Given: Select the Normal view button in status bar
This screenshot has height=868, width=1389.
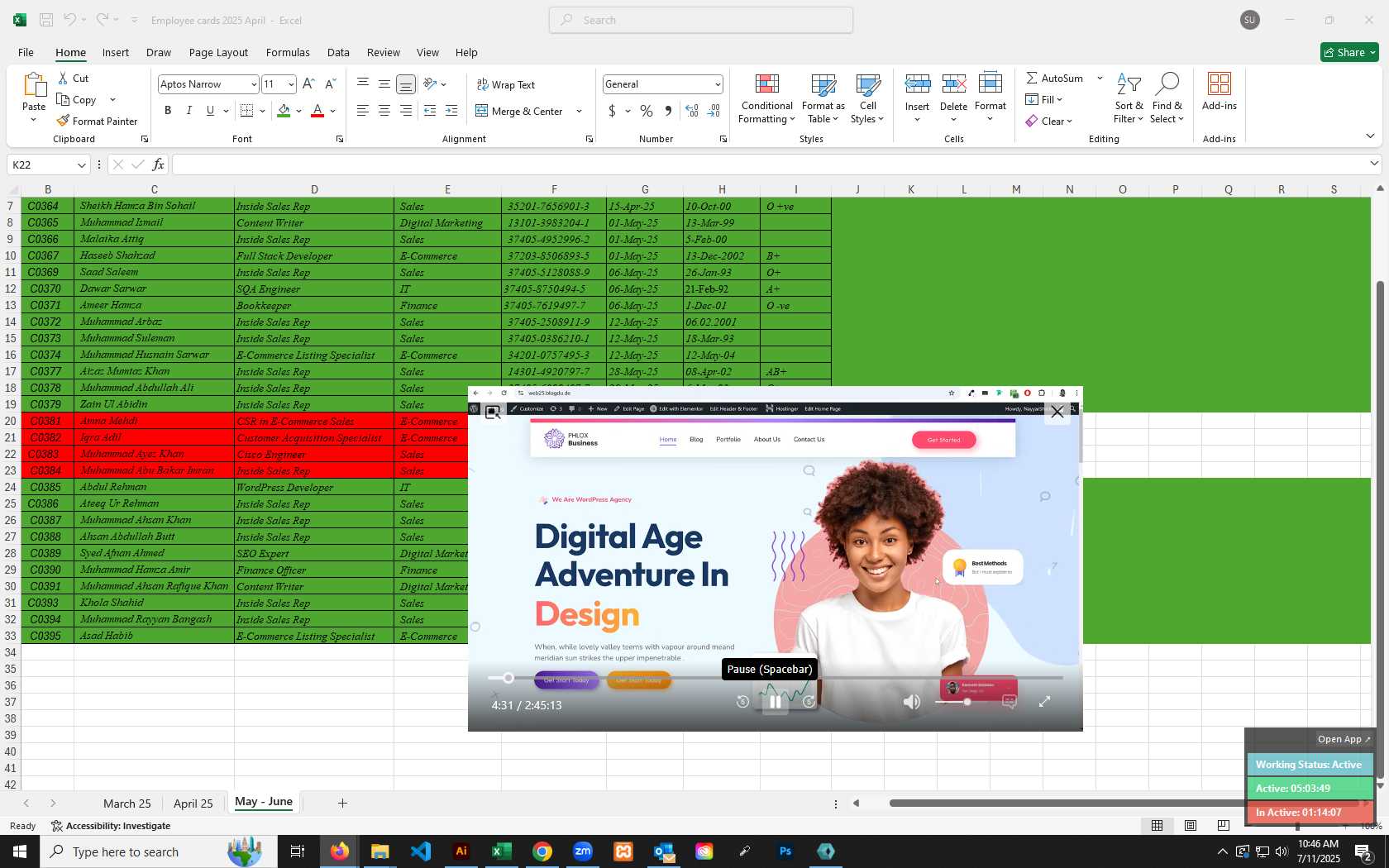Looking at the screenshot, I should [x=1157, y=826].
